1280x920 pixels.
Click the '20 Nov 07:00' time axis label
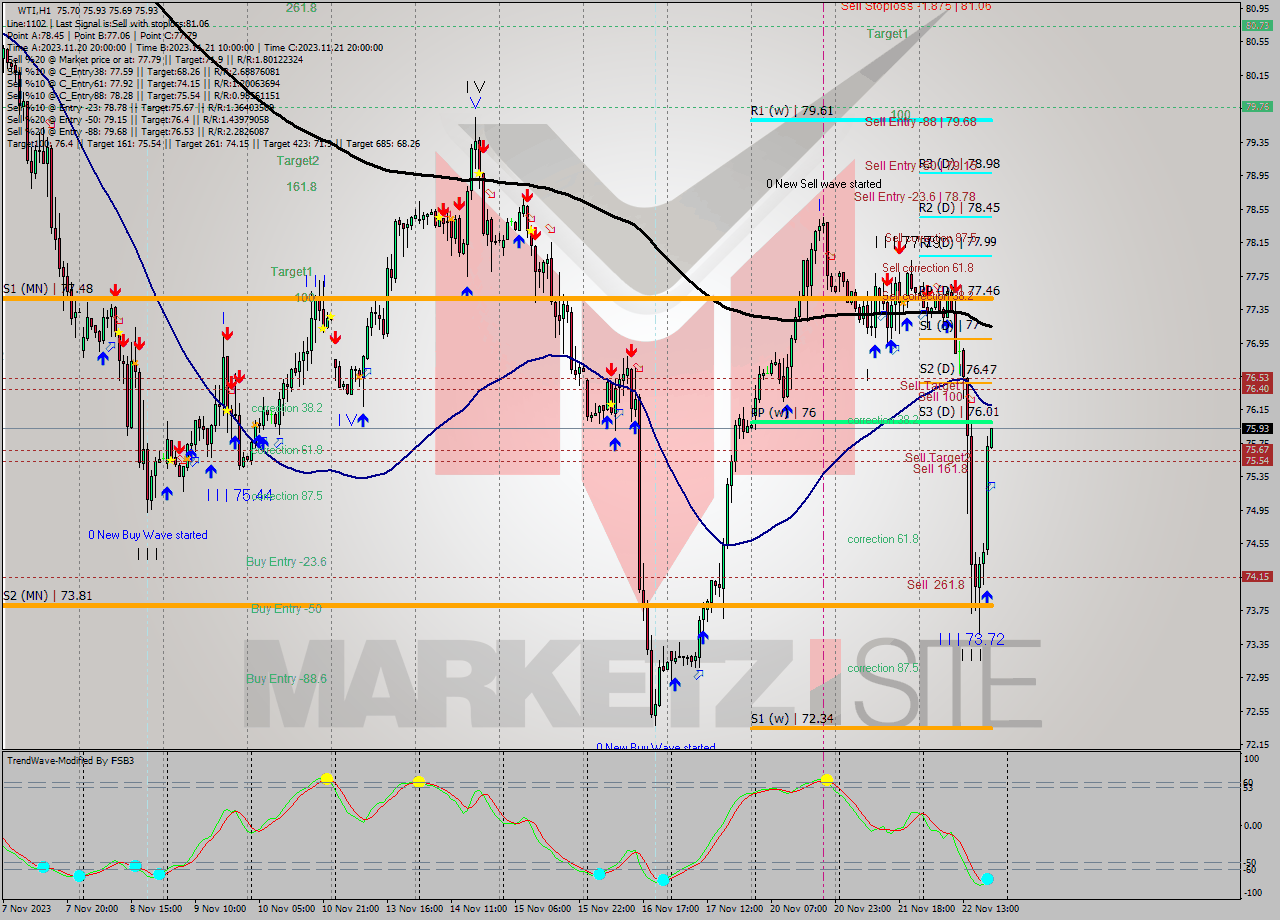click(x=797, y=909)
